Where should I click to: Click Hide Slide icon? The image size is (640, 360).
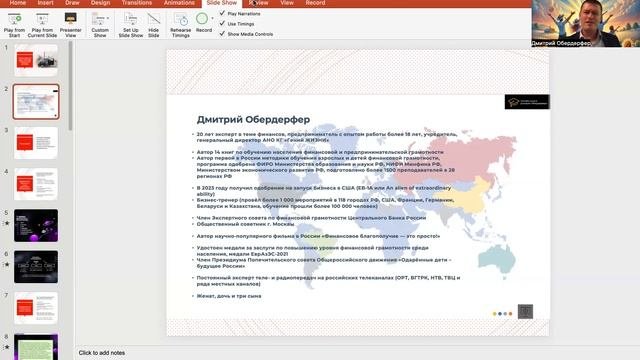tap(153, 24)
